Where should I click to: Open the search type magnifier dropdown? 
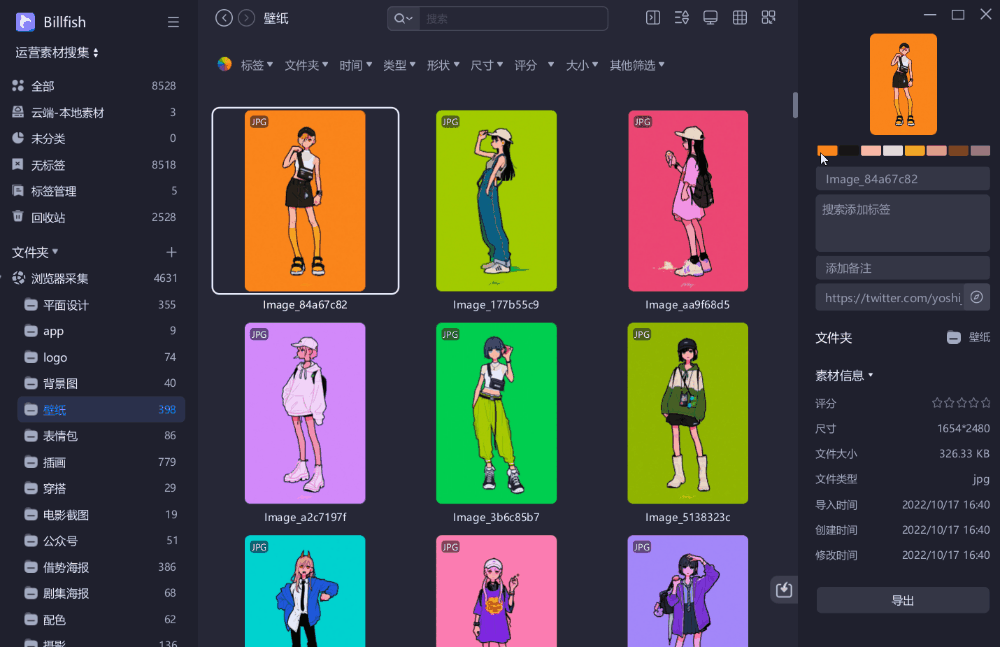(403, 19)
